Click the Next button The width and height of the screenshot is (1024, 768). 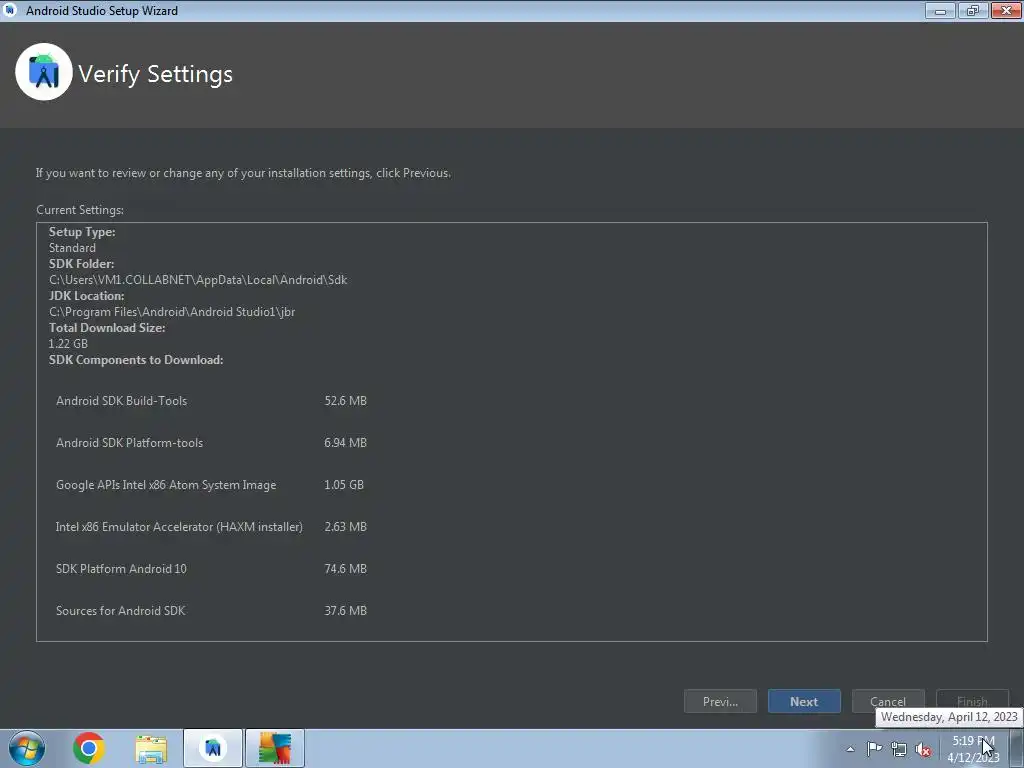pos(804,701)
